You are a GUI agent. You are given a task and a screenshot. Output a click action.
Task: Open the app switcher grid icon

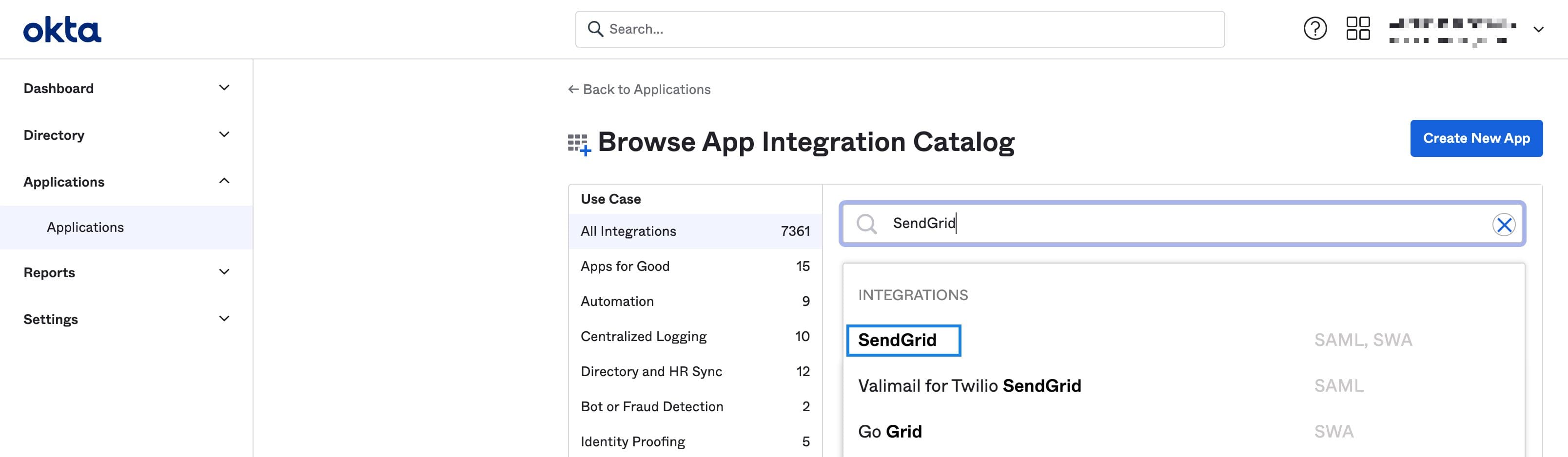(1357, 28)
